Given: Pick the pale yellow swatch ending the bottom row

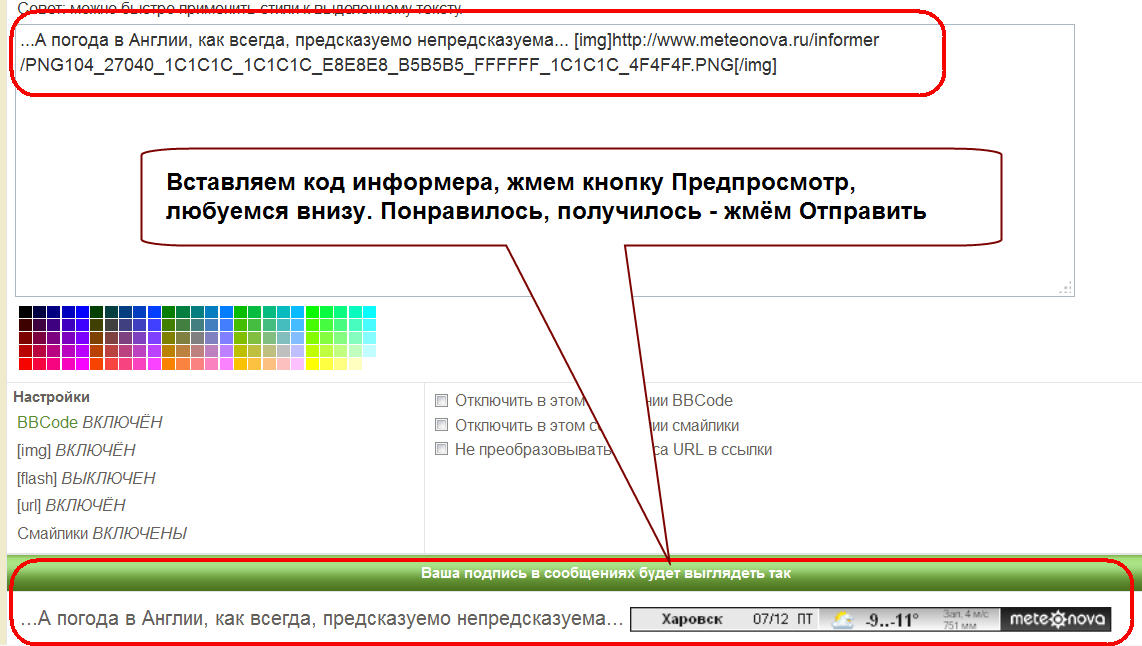Looking at the screenshot, I should 355,364.
